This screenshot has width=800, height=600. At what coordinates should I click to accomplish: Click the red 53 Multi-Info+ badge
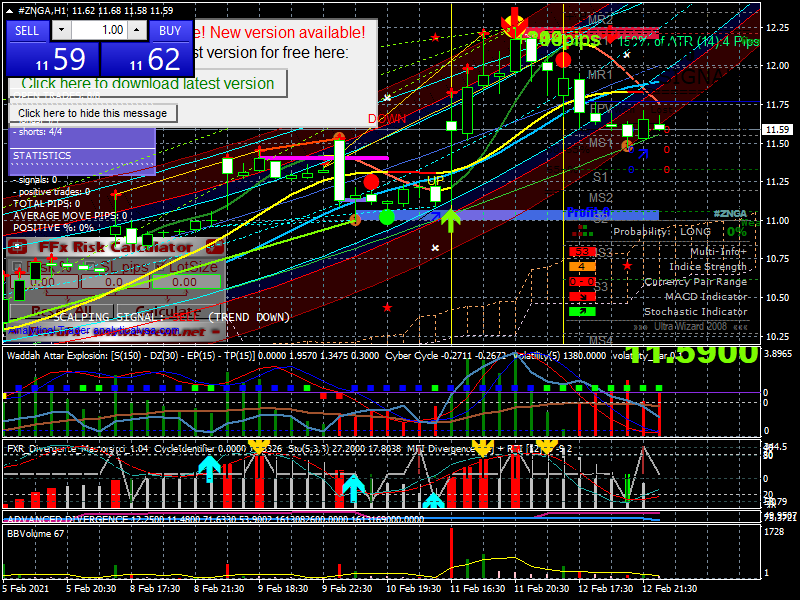coord(582,252)
